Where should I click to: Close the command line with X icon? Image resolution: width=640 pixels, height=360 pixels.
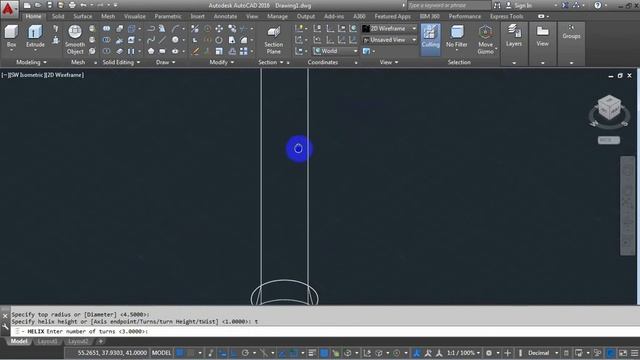point(5,316)
